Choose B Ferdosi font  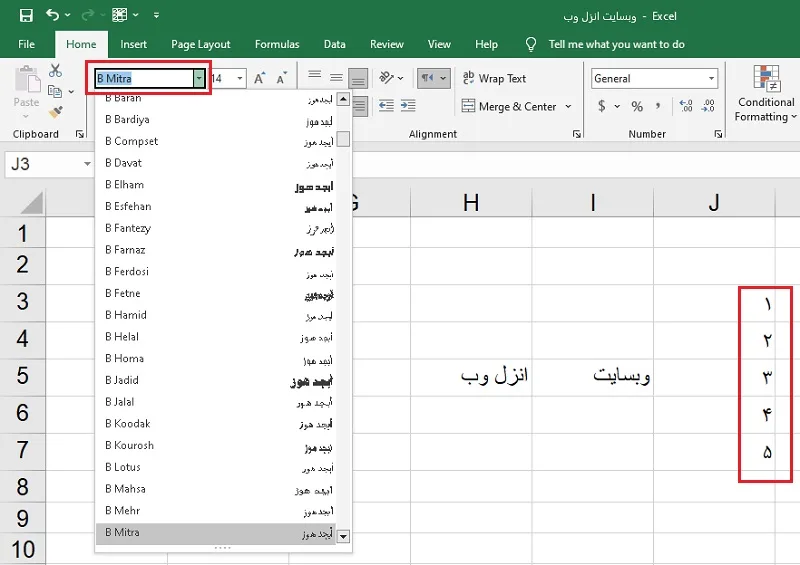point(215,272)
